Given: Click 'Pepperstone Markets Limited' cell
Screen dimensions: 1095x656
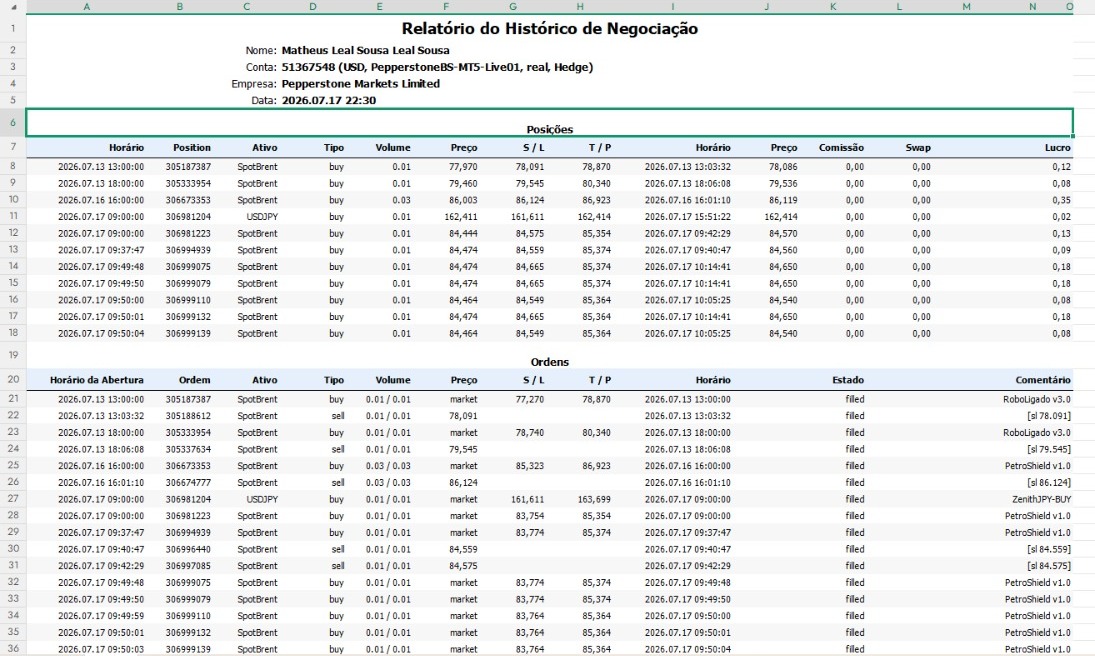Looking at the screenshot, I should 360,84.
